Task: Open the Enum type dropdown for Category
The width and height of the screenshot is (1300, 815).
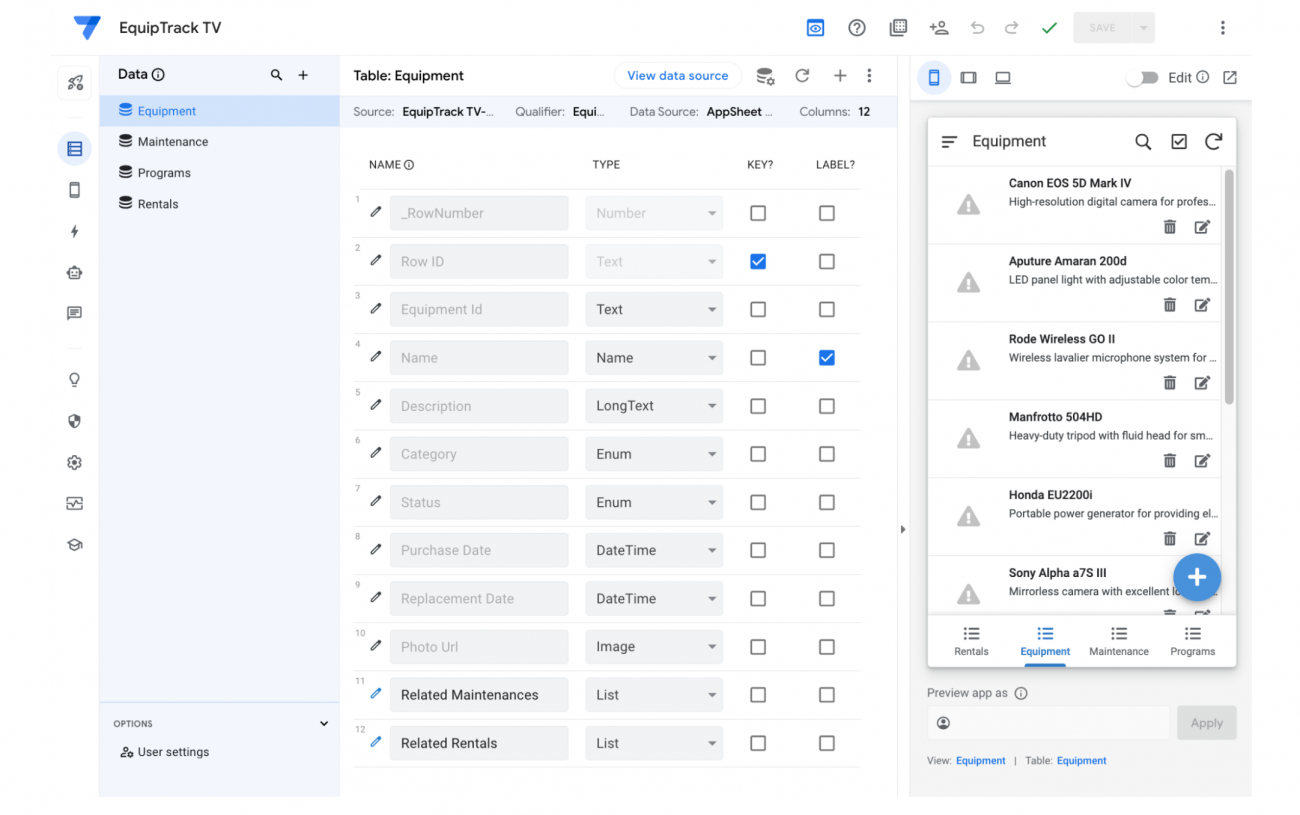Action: 654,454
